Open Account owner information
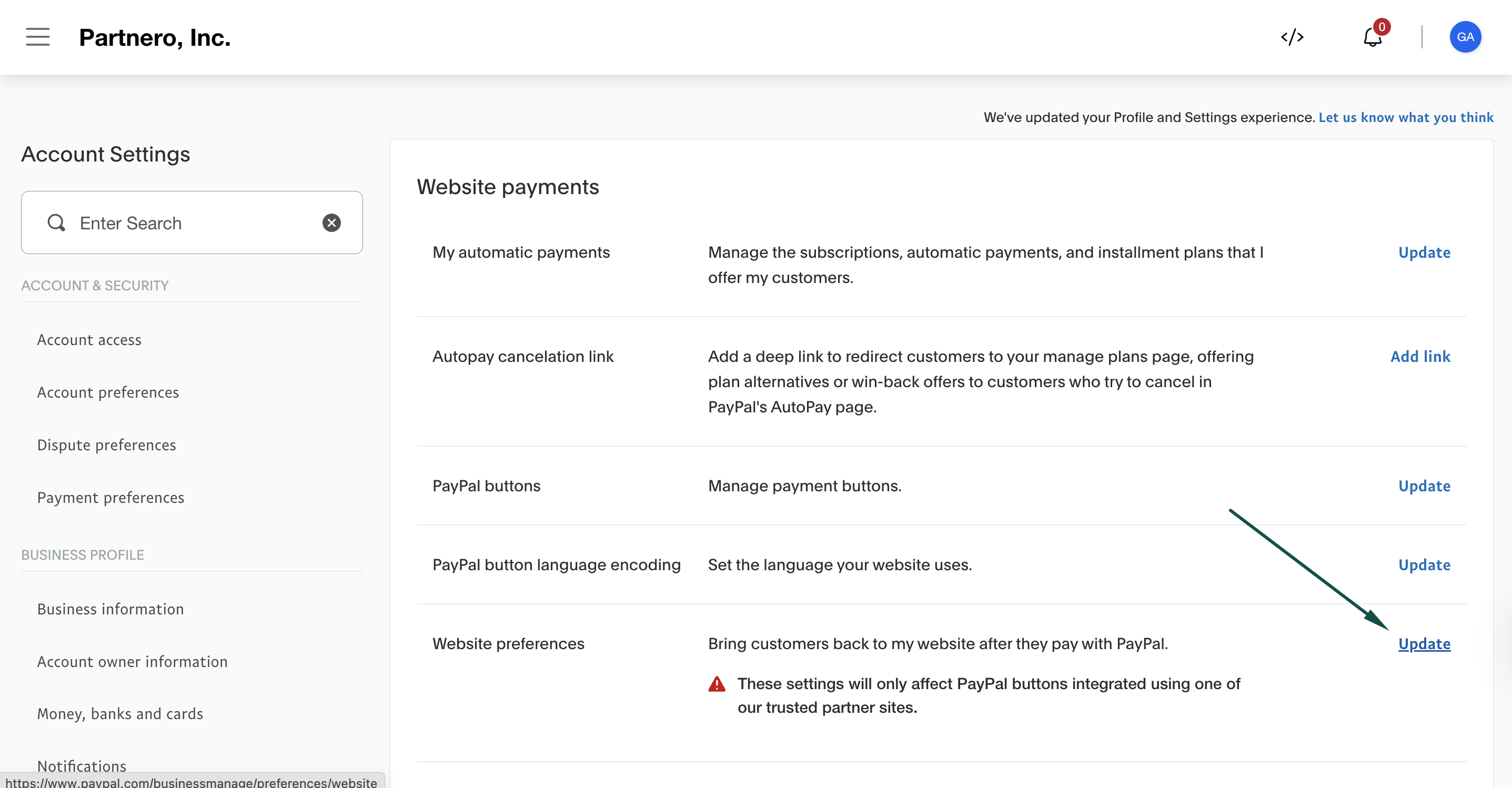Screen dimensions: 1512x788 coord(132,662)
